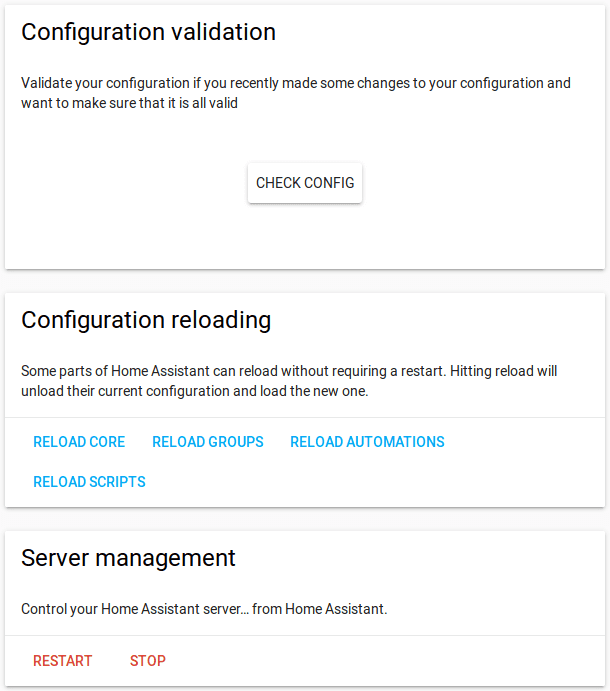Click the 'unload their current configuration' line
Viewport: 610px width, 691px height.
click(195, 391)
